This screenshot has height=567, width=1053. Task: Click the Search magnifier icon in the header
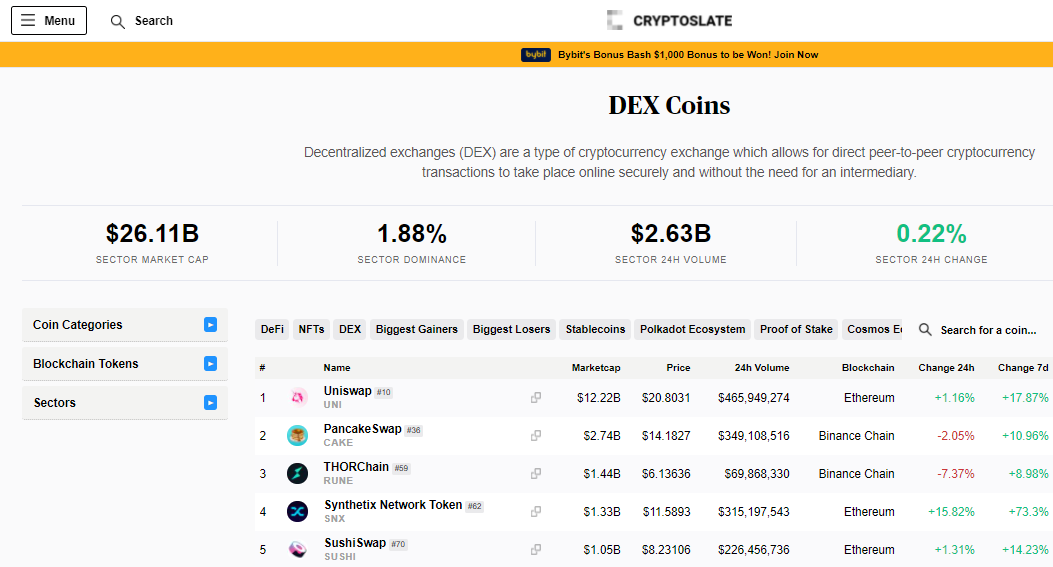click(x=118, y=21)
